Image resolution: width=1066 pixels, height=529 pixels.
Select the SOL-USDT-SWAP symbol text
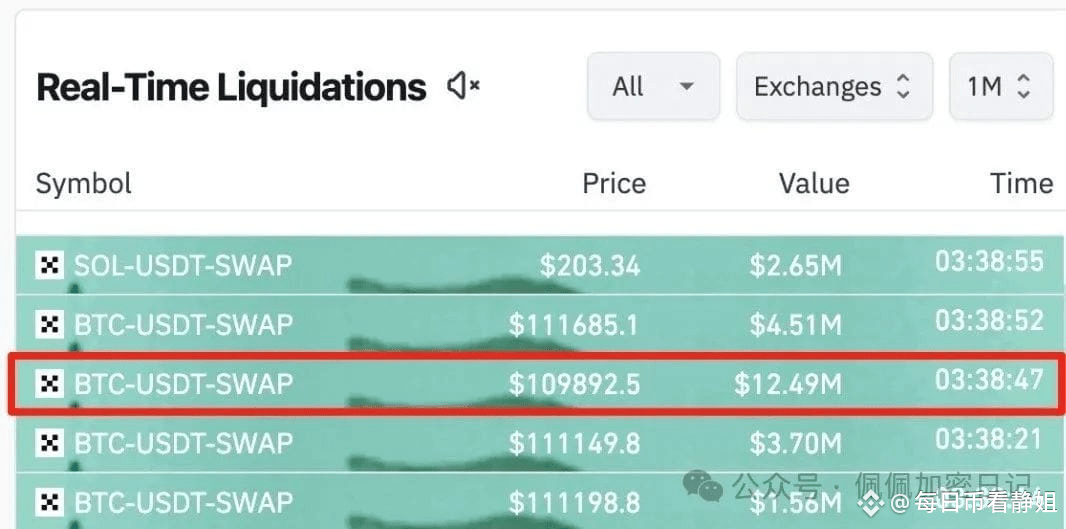pos(183,264)
